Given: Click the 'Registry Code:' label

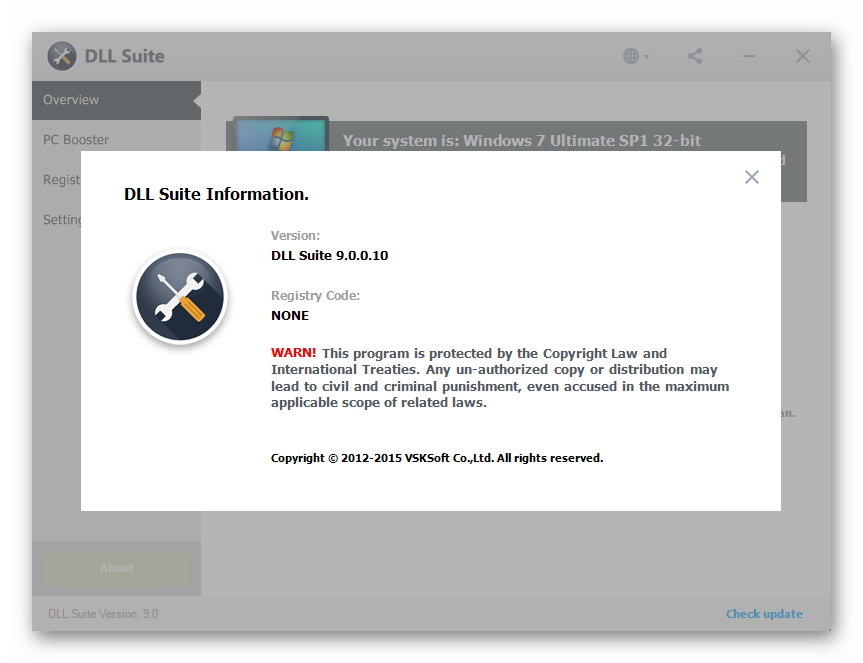Looking at the screenshot, I should (x=315, y=295).
